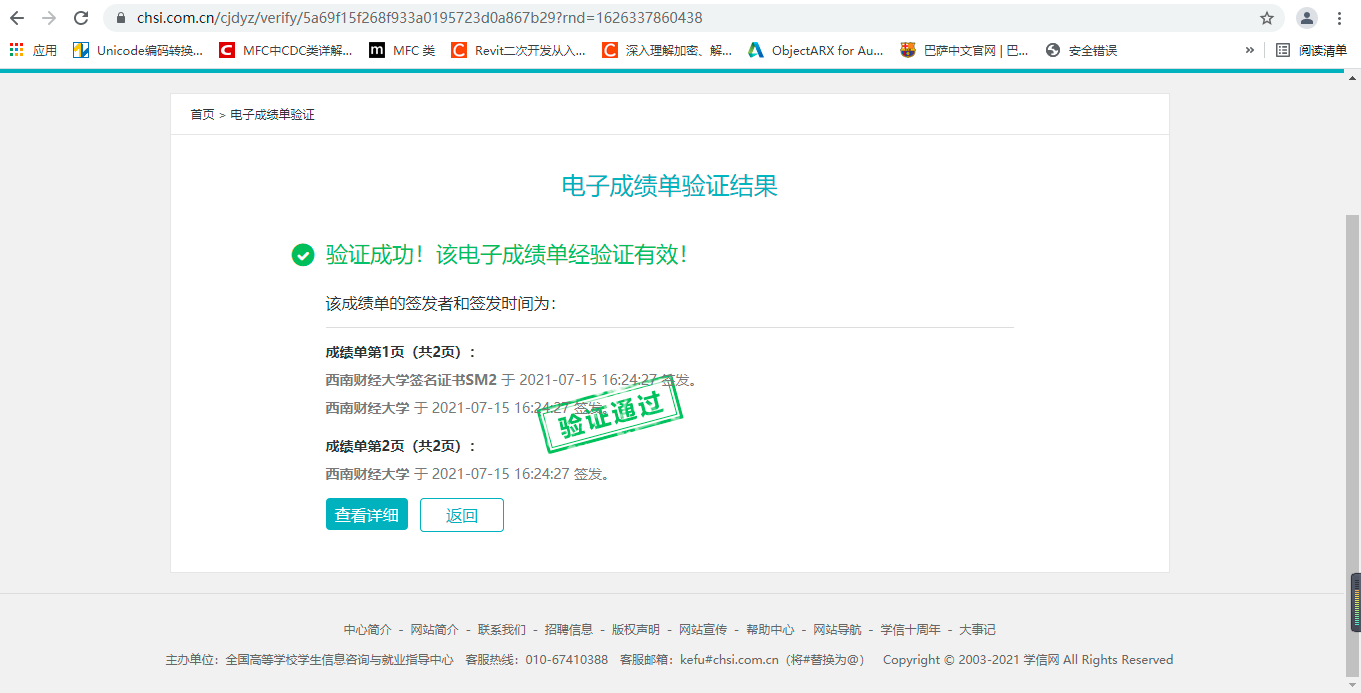Open Chrome profile avatar menu

1307,18
